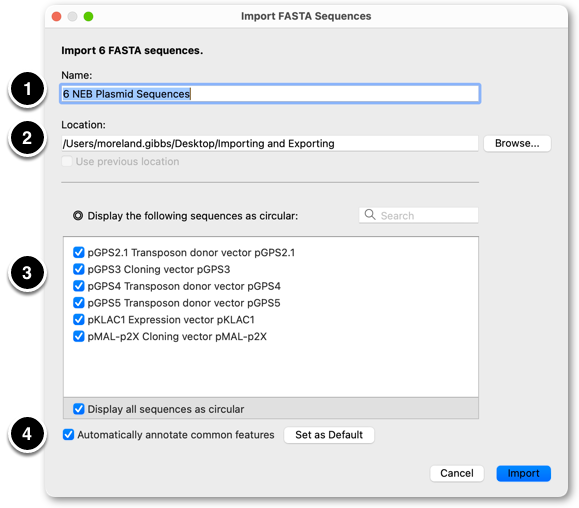Click the gray minimize window button
Viewport: 579px width, 508px height.
pyautogui.click(x=72, y=16)
